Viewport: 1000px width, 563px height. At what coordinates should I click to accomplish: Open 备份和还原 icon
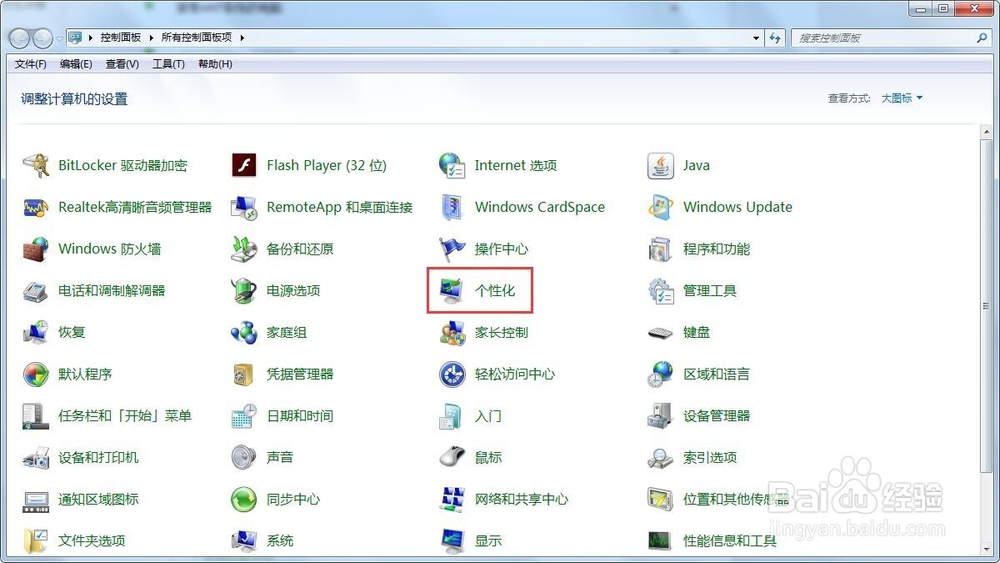pos(244,249)
